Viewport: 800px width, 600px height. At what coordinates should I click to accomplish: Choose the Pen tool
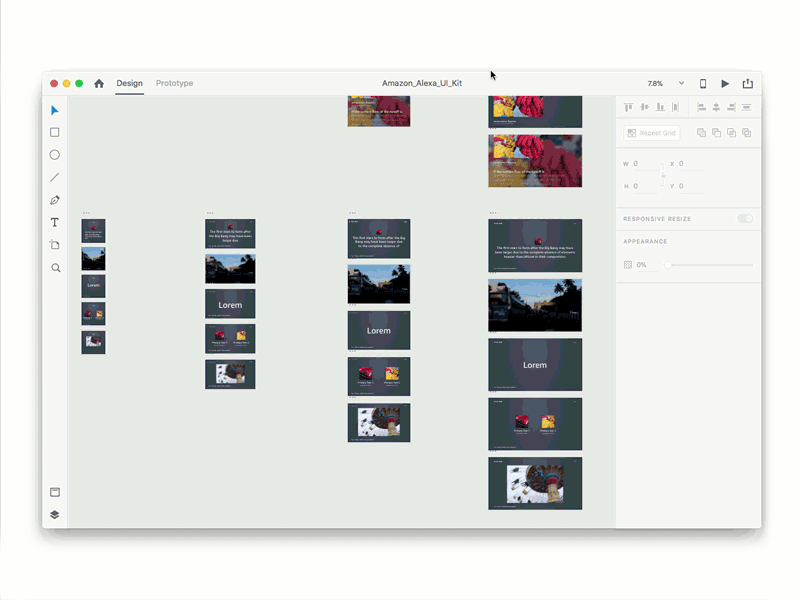55,197
